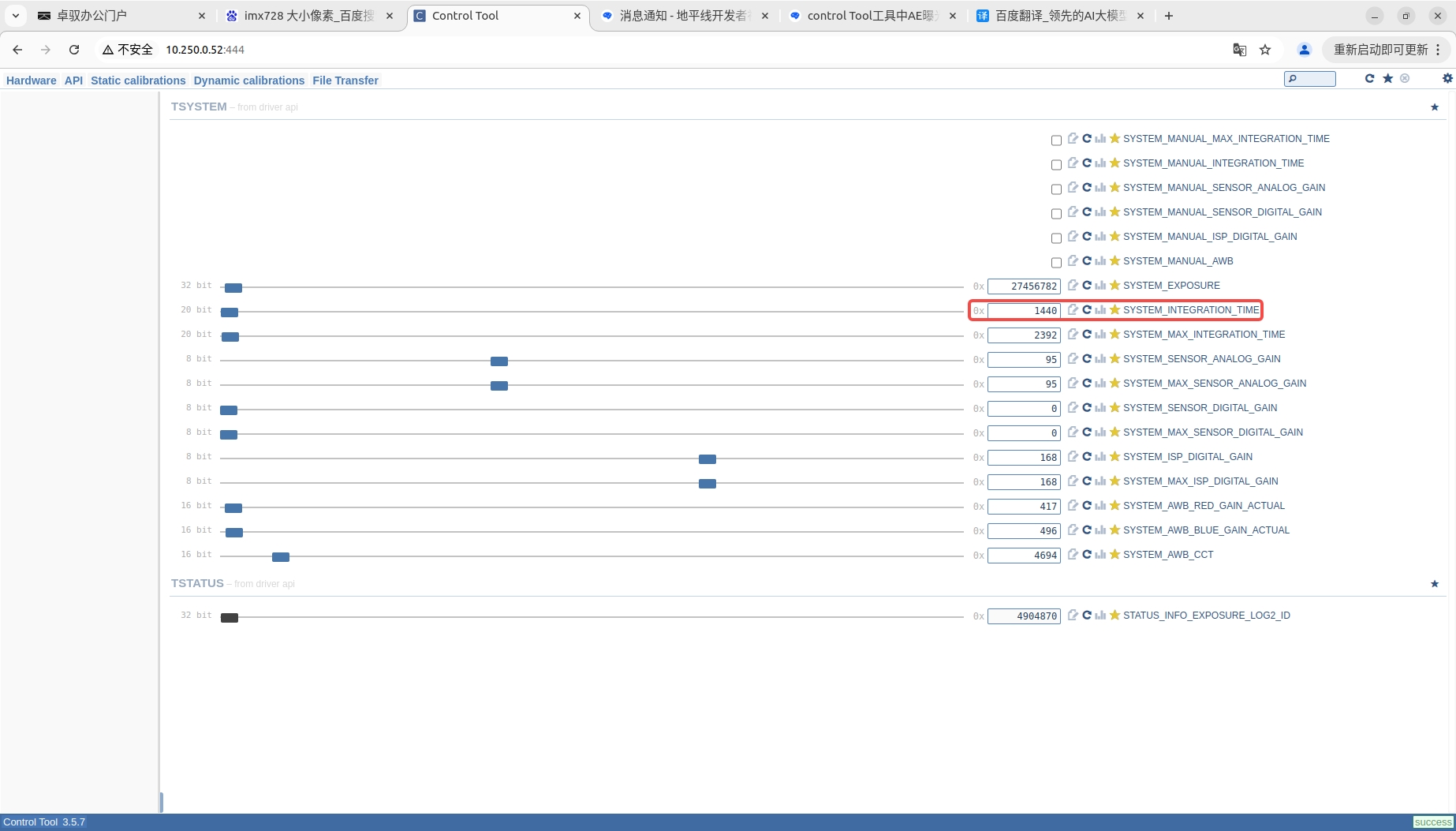Click the refresh-all icon in top toolbar
Screen dimensions: 1456x831
1369,78
